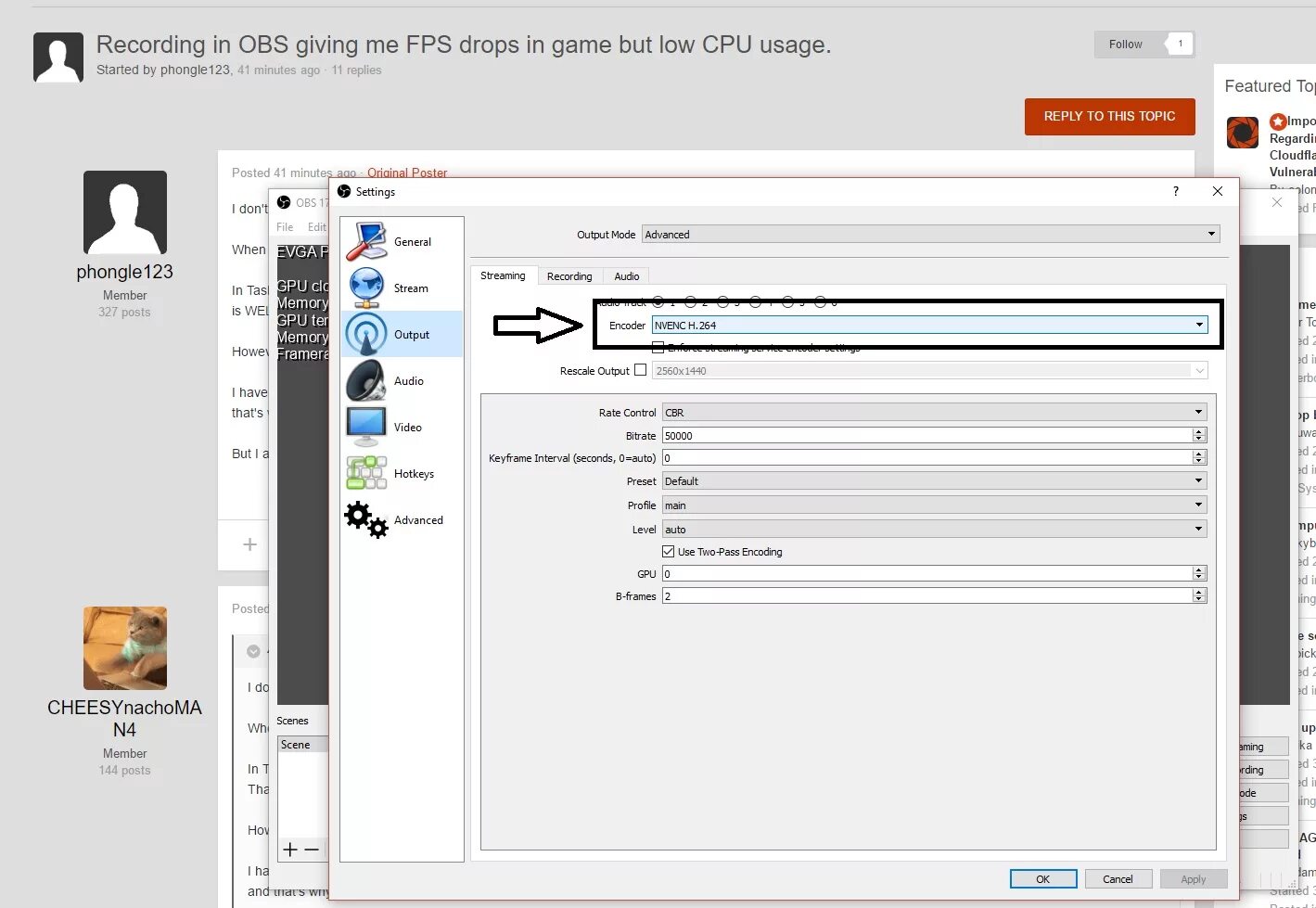Open the Hotkeys settings category
The image size is (1316, 908).
[402, 474]
